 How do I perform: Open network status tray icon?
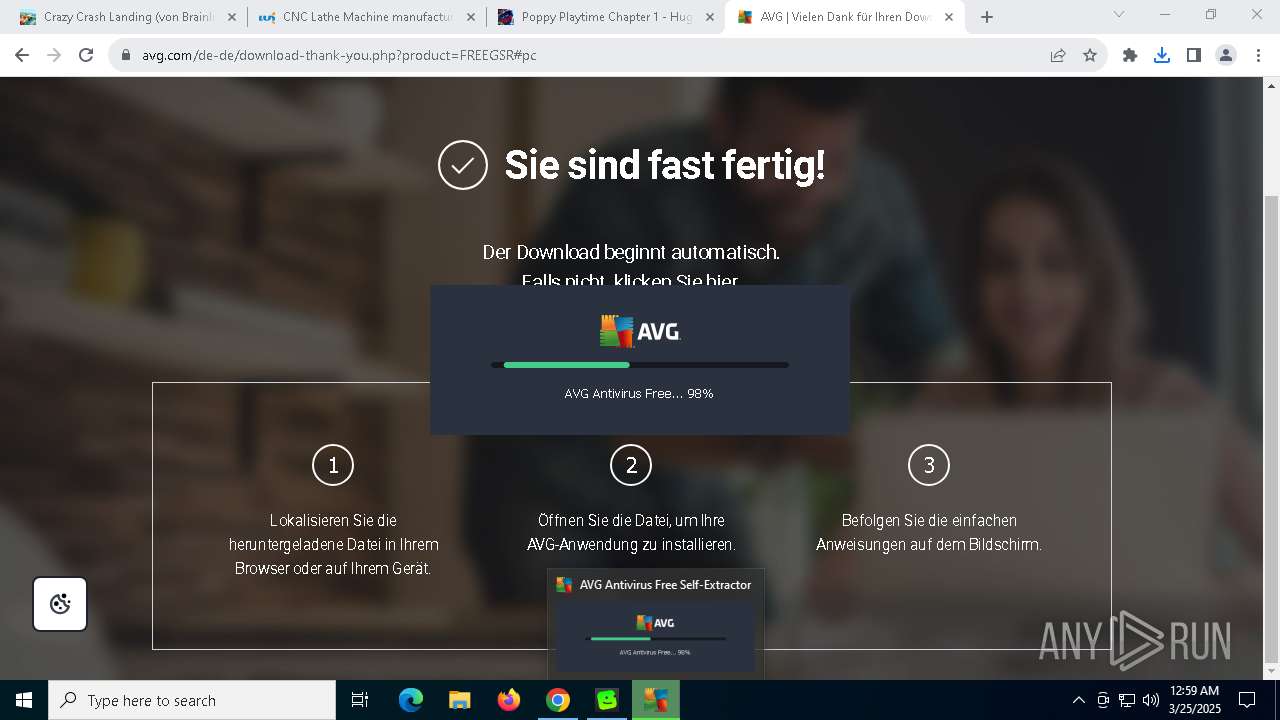1127,700
